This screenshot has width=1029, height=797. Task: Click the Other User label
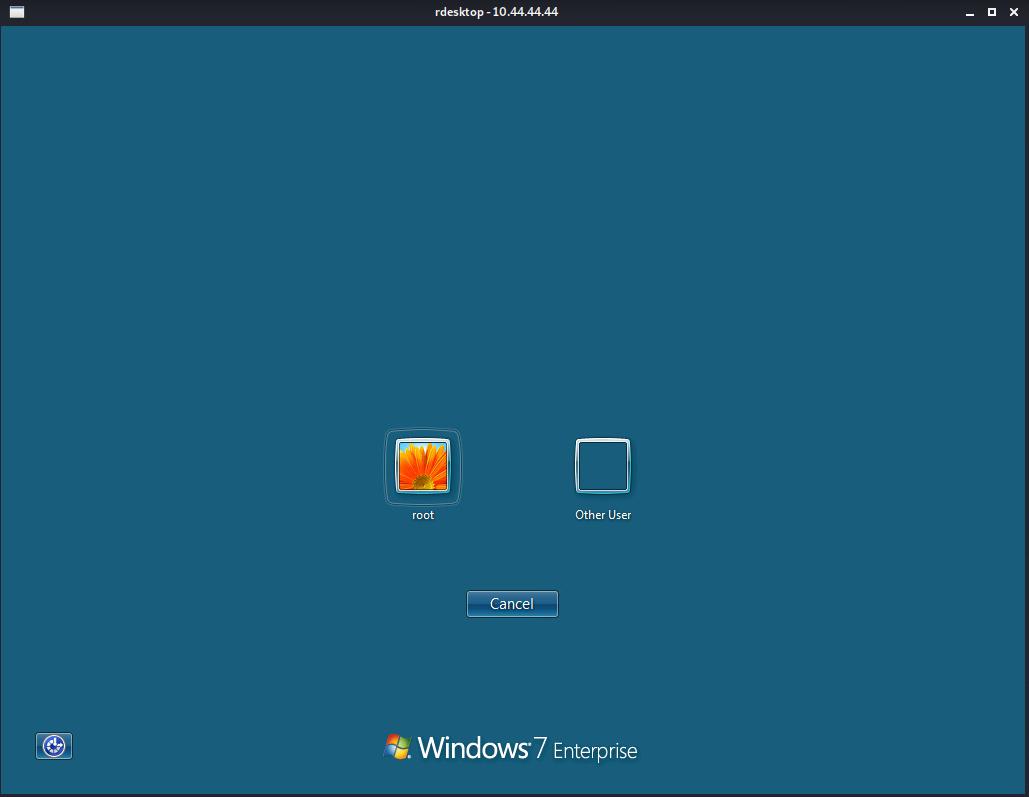point(603,515)
